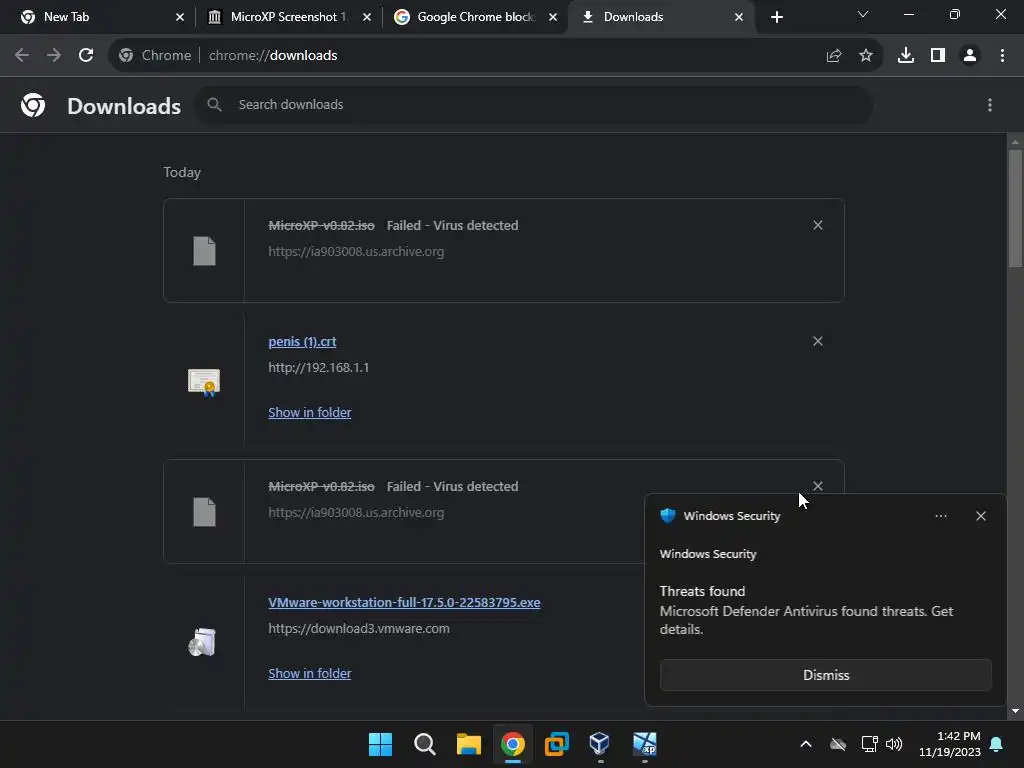Open the tab search chevron
The width and height of the screenshot is (1024, 768).
click(x=863, y=14)
